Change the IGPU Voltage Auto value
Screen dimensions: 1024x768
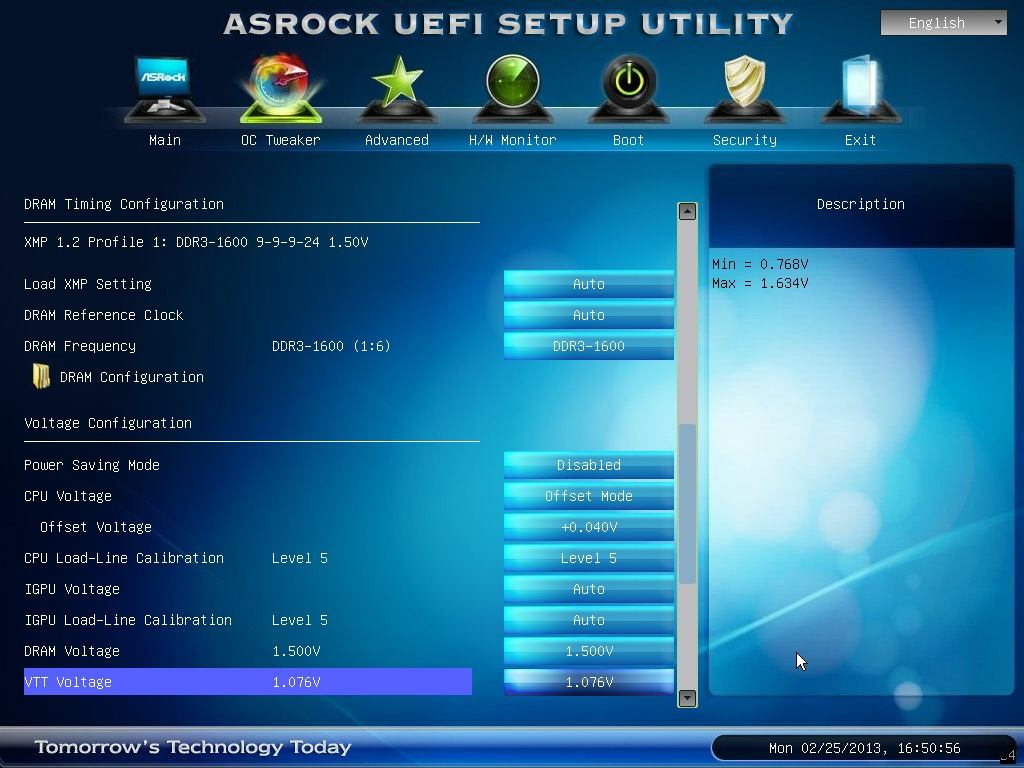(x=588, y=589)
